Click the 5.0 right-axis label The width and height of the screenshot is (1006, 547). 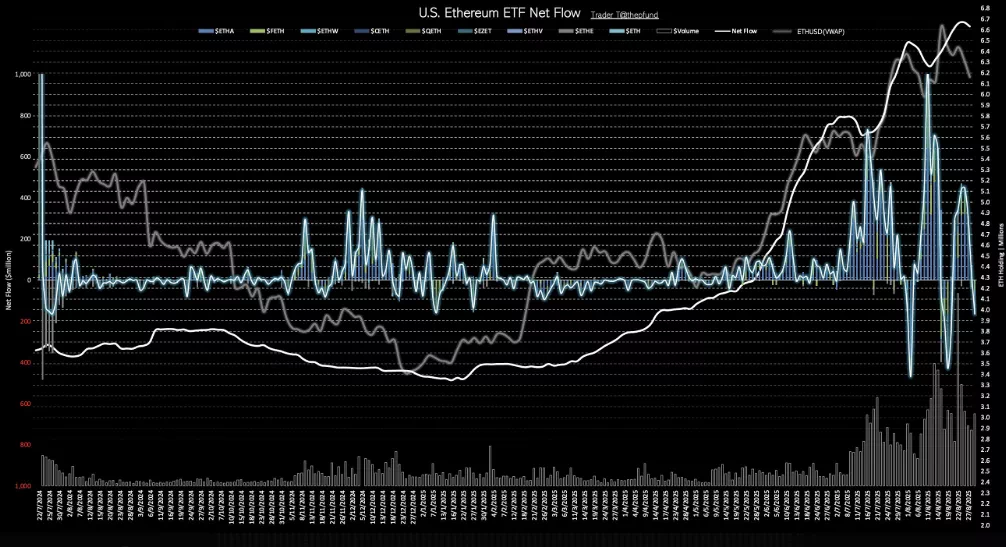point(984,202)
